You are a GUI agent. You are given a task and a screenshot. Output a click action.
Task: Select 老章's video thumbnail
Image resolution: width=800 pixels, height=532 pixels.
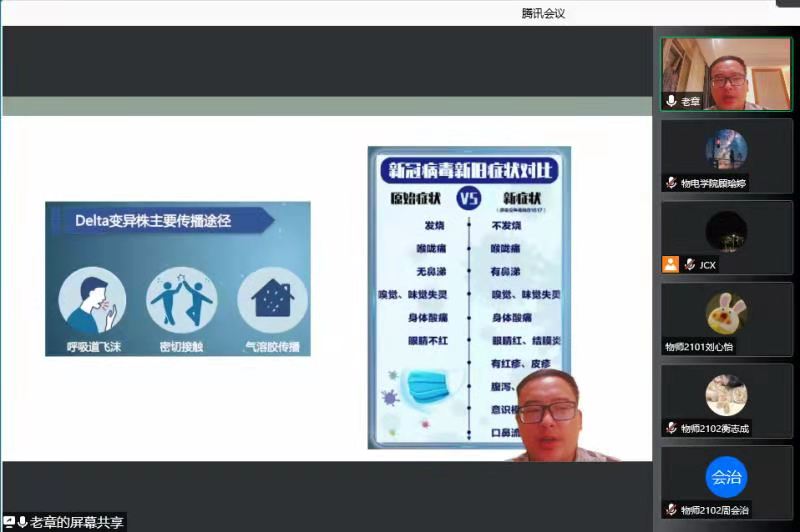(x=725, y=72)
